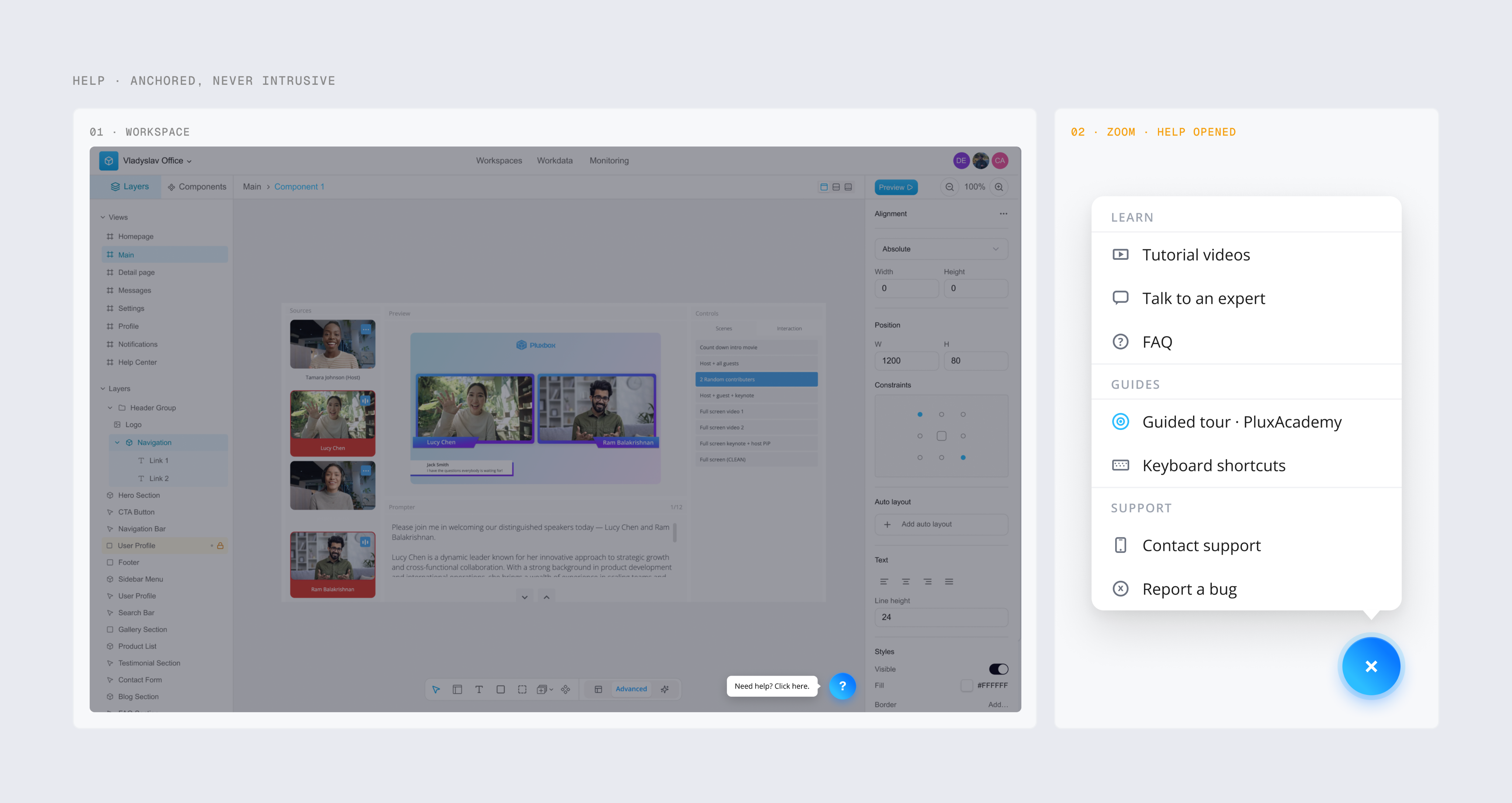The height and width of the screenshot is (803, 1512).
Task: Click the Pluxbox cube logo at top left
Action: tap(109, 161)
